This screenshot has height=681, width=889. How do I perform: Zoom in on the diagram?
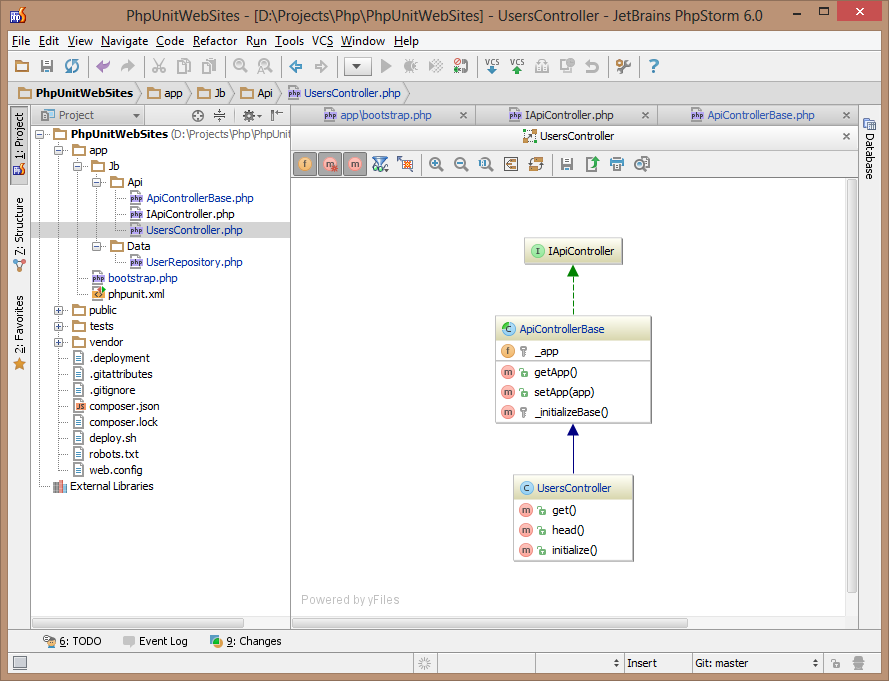click(436, 164)
